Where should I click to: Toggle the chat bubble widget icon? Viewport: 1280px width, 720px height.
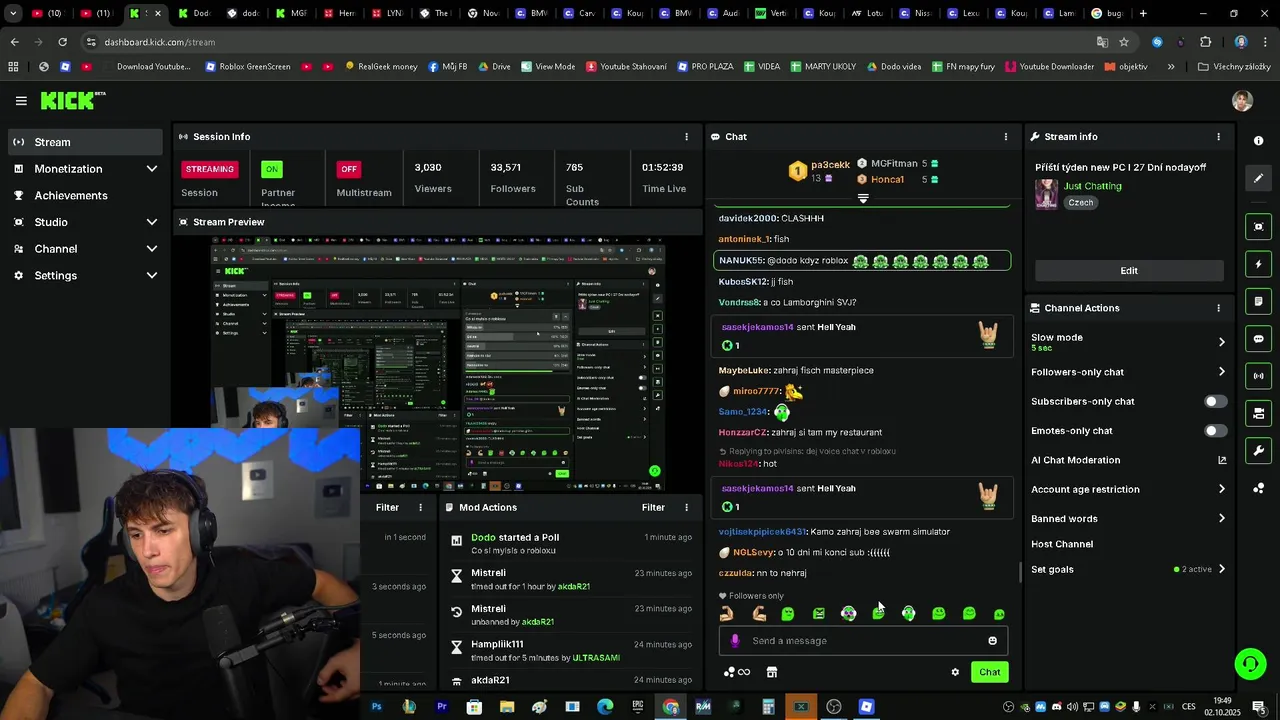click(x=1259, y=339)
